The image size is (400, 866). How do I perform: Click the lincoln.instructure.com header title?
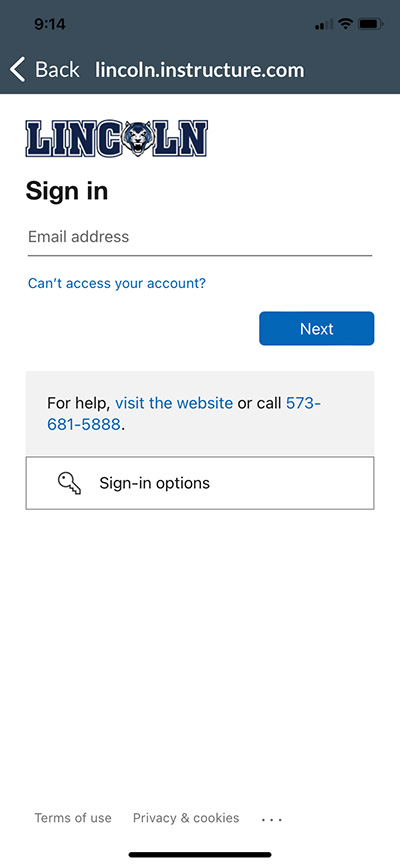pyautogui.click(x=200, y=70)
